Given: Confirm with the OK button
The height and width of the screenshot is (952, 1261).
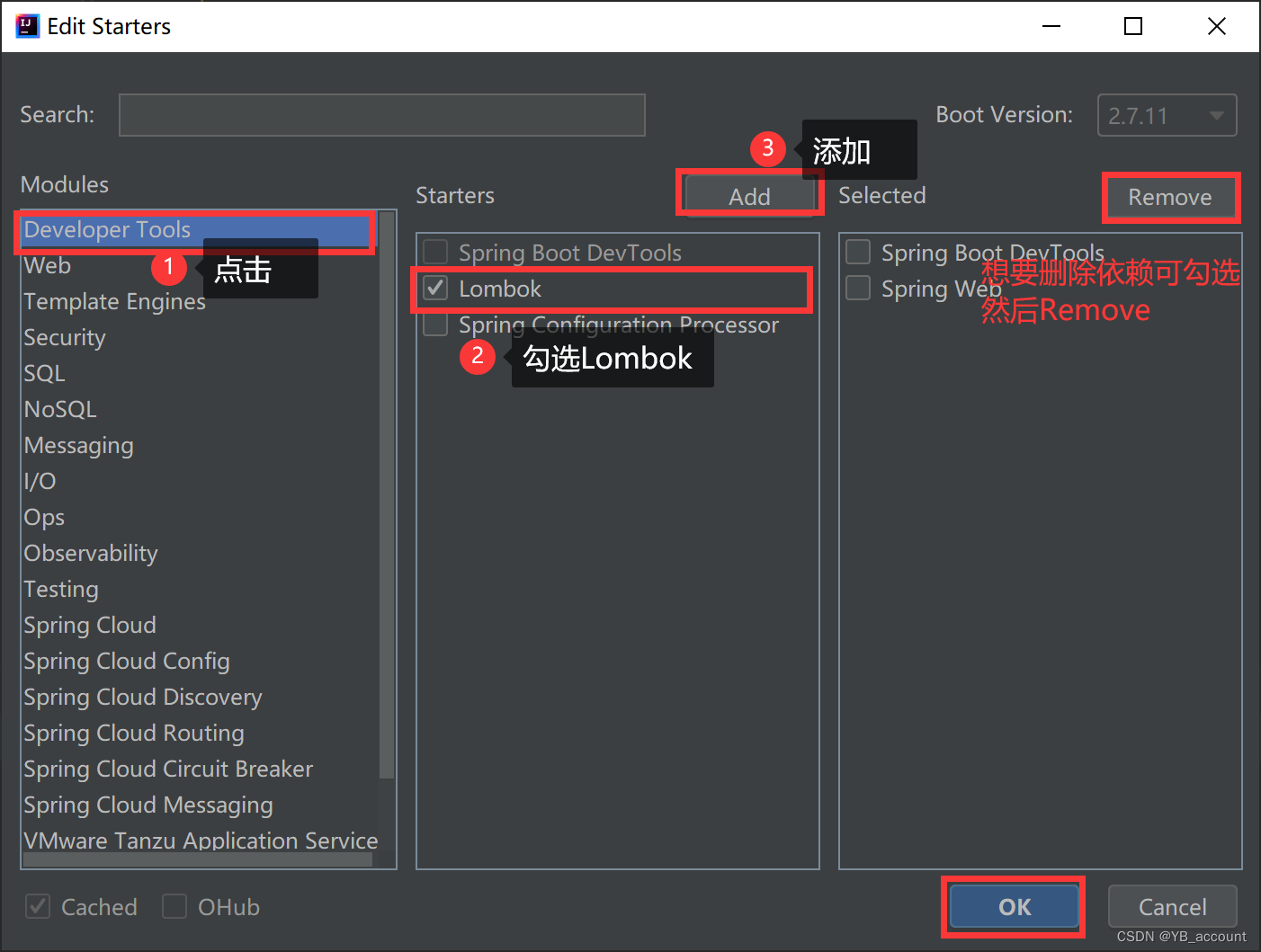Looking at the screenshot, I should (x=1015, y=906).
